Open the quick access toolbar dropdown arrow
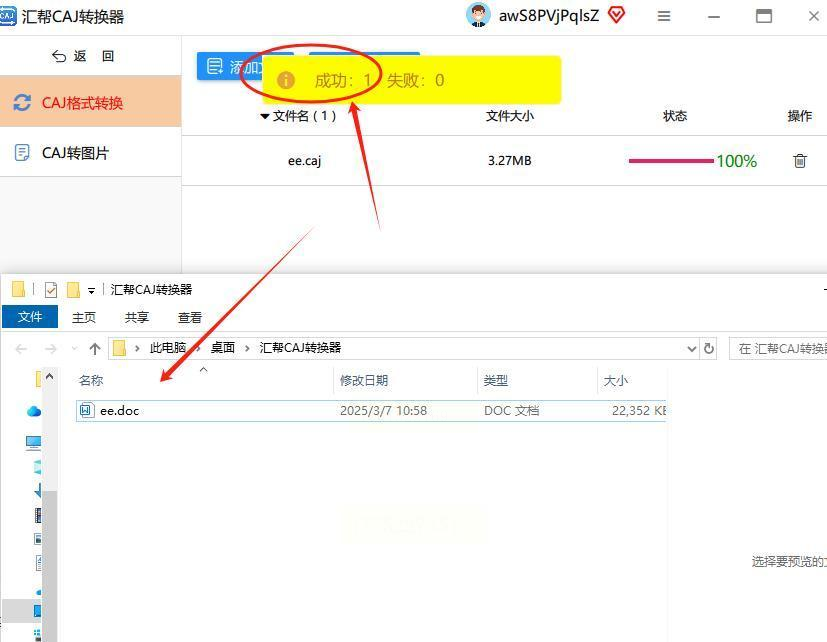The width and height of the screenshot is (827, 642). pos(91,291)
